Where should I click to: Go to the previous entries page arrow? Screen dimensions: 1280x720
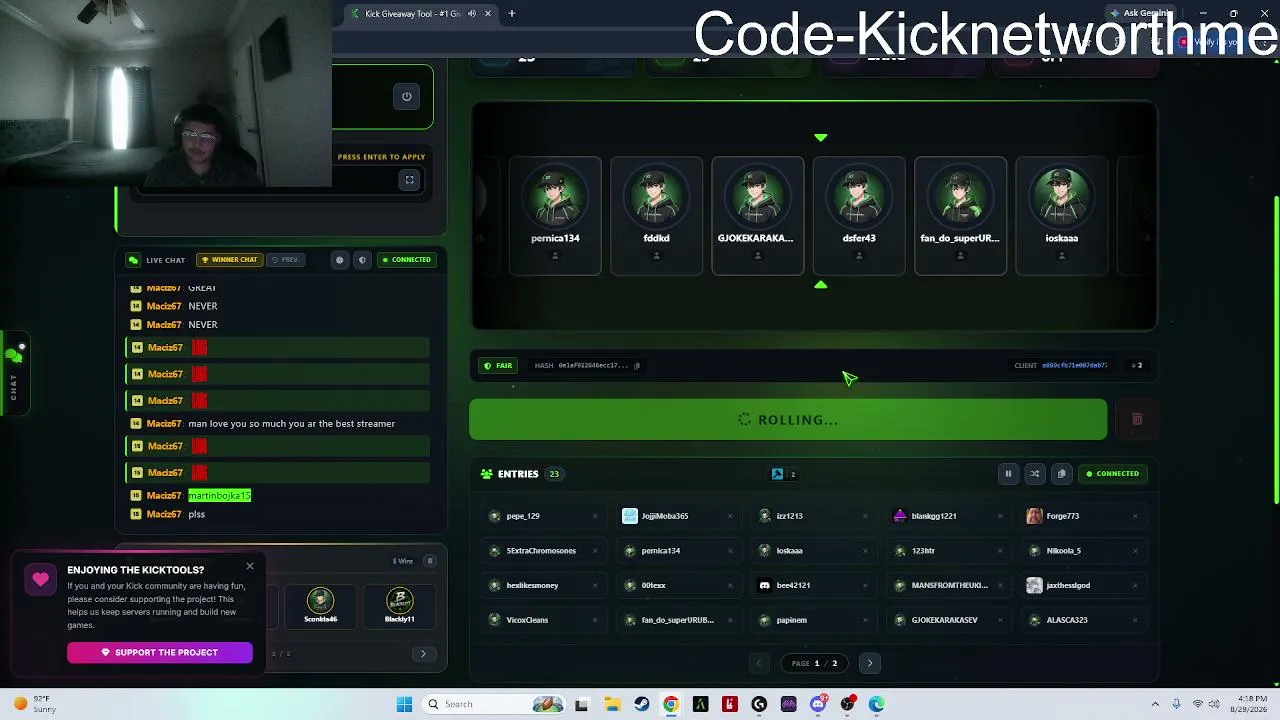[758, 663]
